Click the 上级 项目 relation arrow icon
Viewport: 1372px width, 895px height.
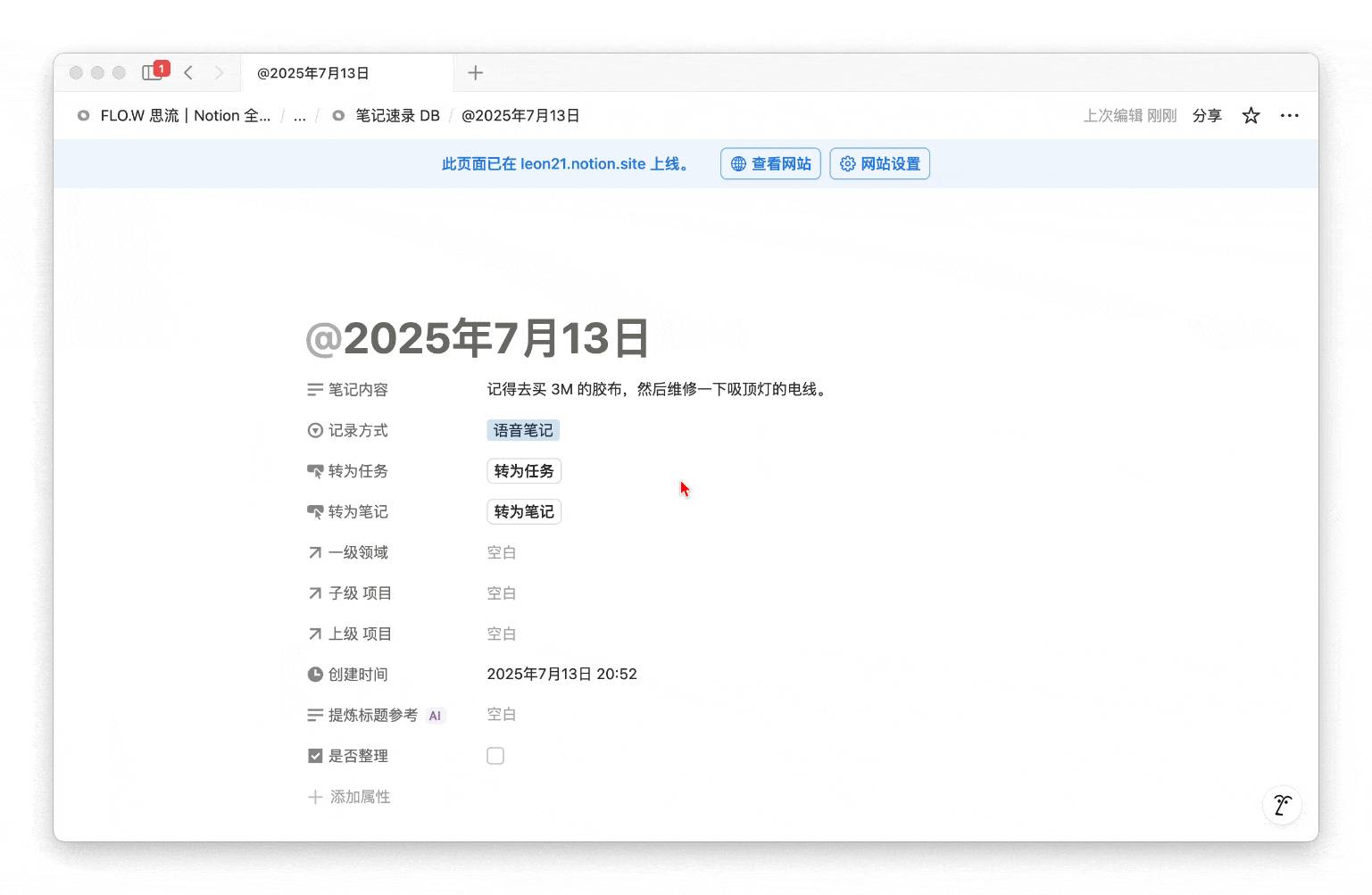tap(315, 634)
